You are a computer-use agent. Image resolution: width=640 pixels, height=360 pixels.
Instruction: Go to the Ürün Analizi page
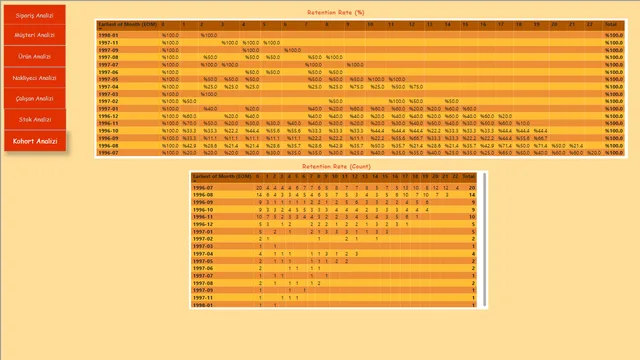click(x=35, y=56)
